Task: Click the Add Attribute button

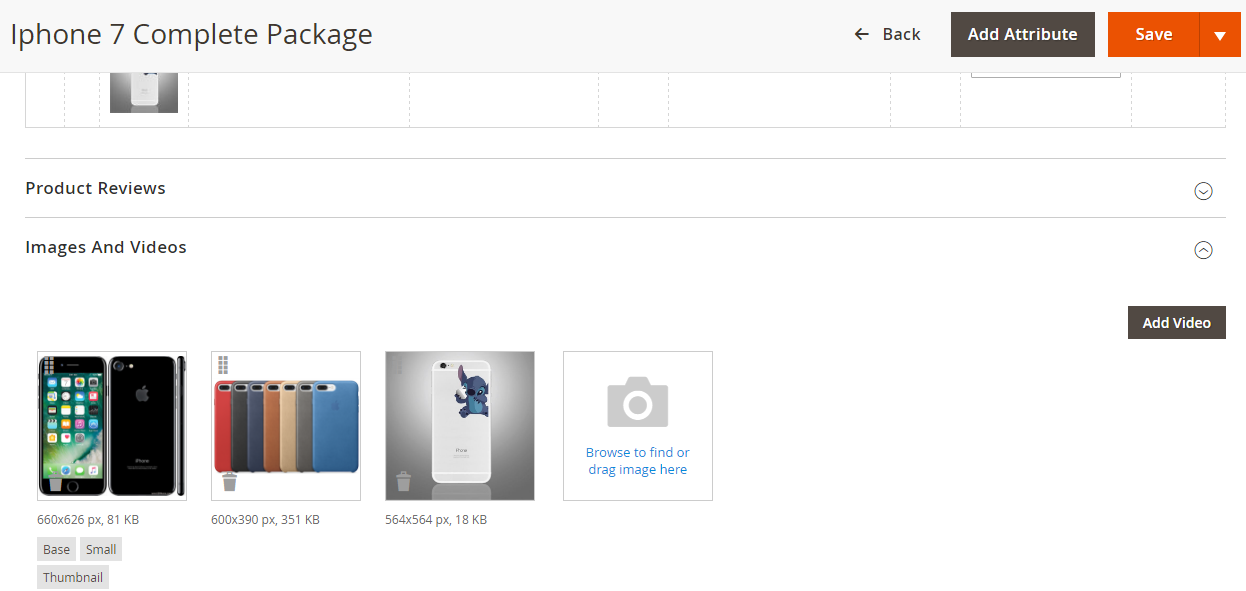Action: (x=1023, y=35)
